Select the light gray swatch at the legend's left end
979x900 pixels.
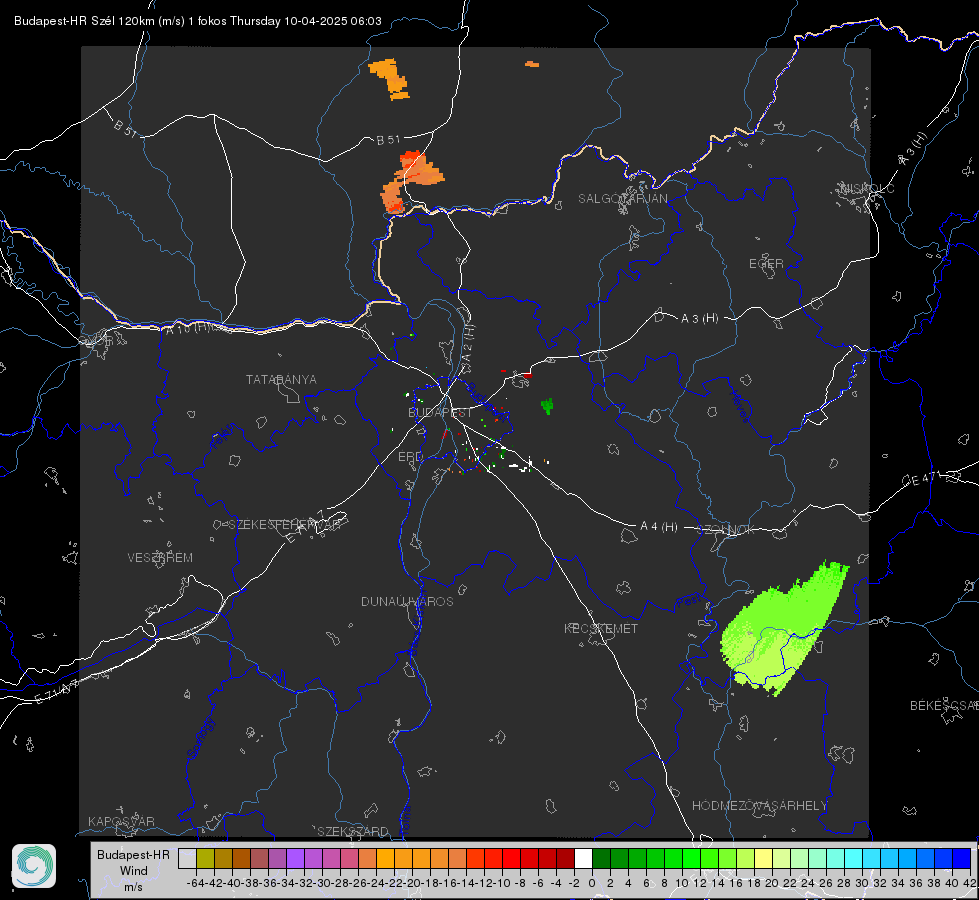187,858
